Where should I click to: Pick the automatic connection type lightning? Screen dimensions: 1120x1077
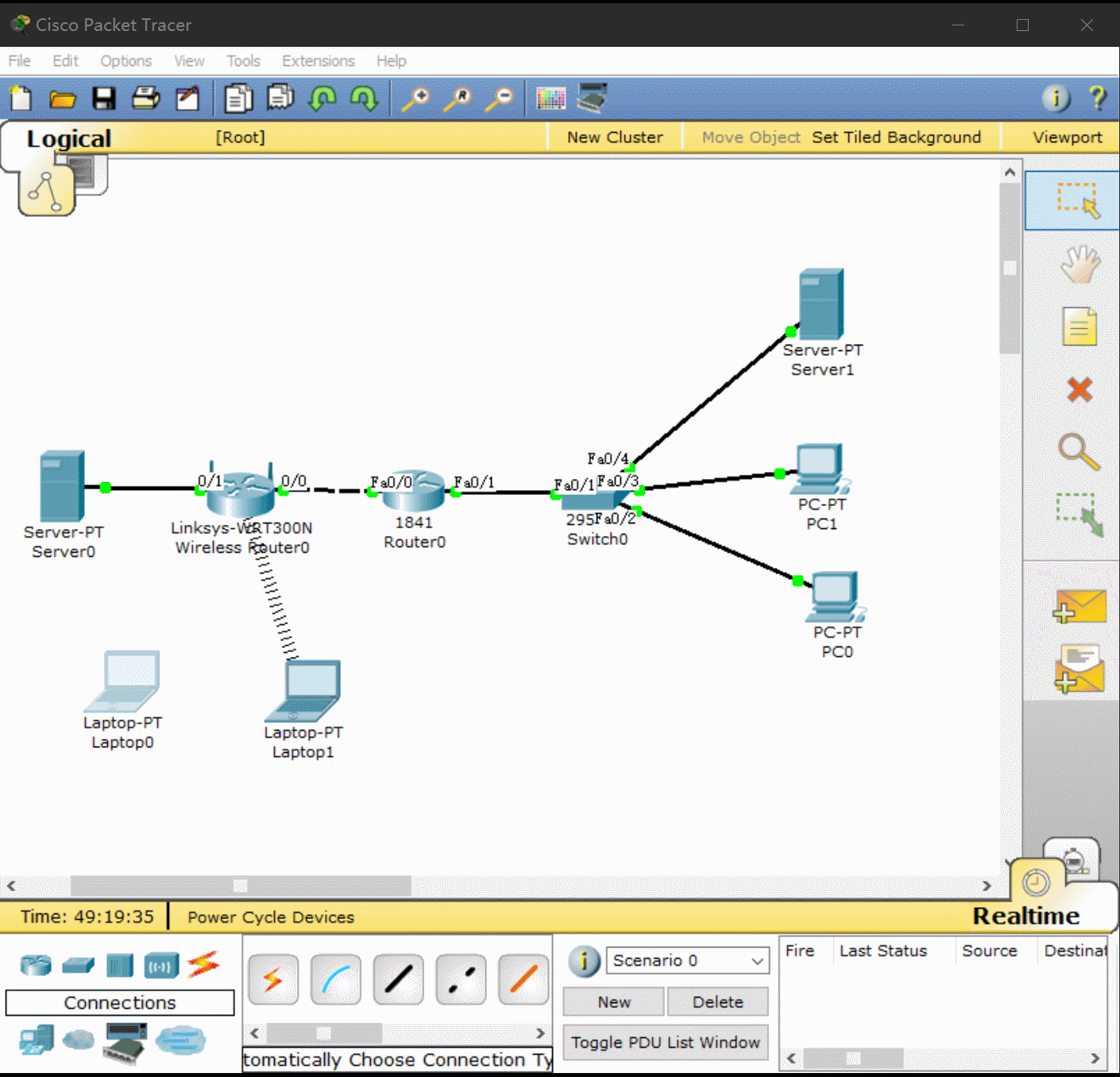pyautogui.click(x=273, y=979)
